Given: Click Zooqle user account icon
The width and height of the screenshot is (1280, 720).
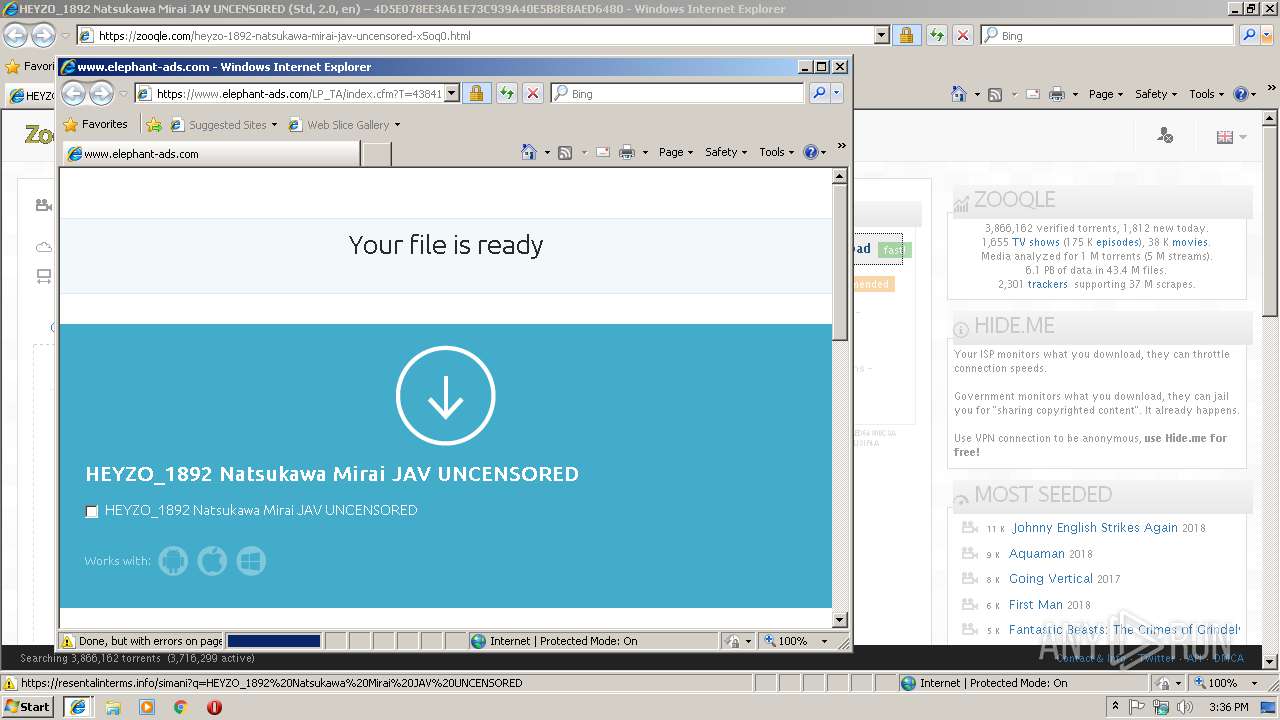Looking at the screenshot, I should 1164,135.
